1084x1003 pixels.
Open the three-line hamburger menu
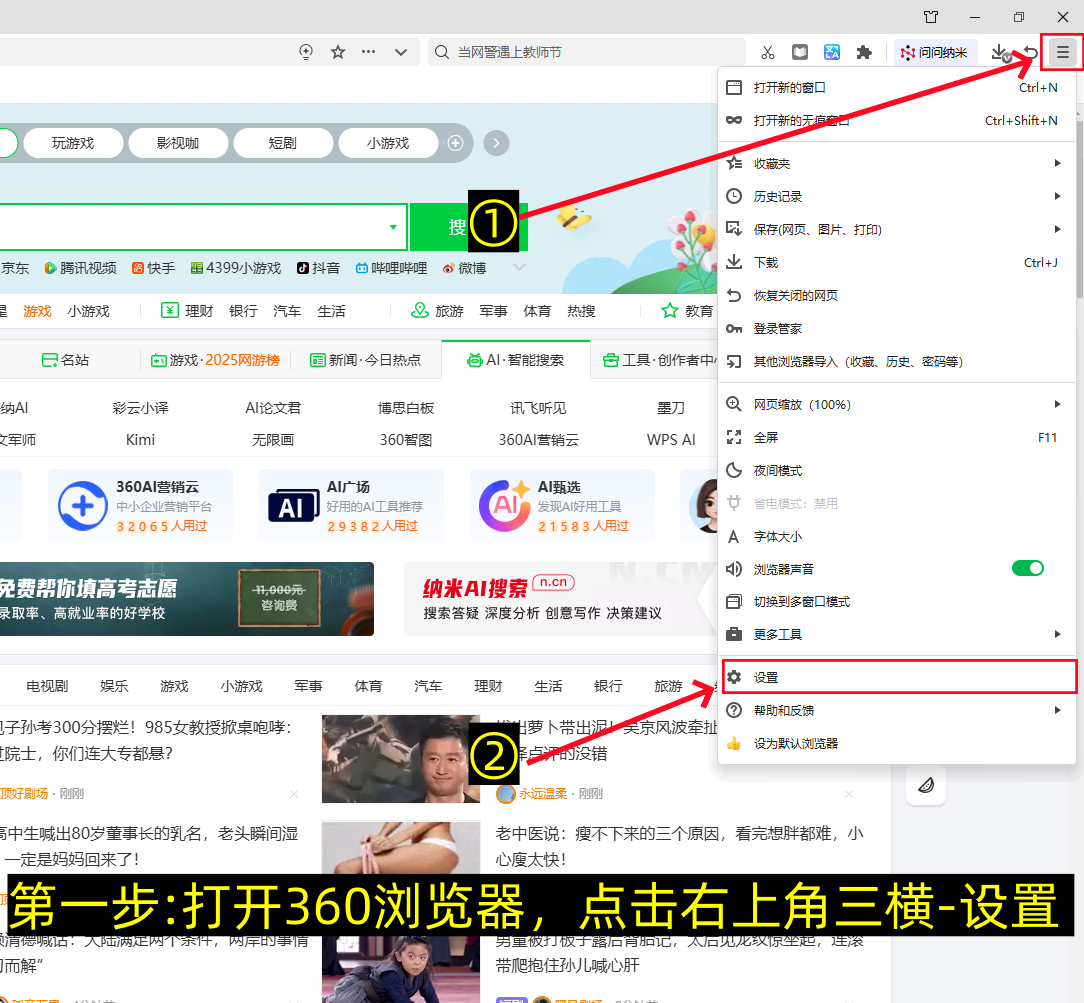[1060, 51]
